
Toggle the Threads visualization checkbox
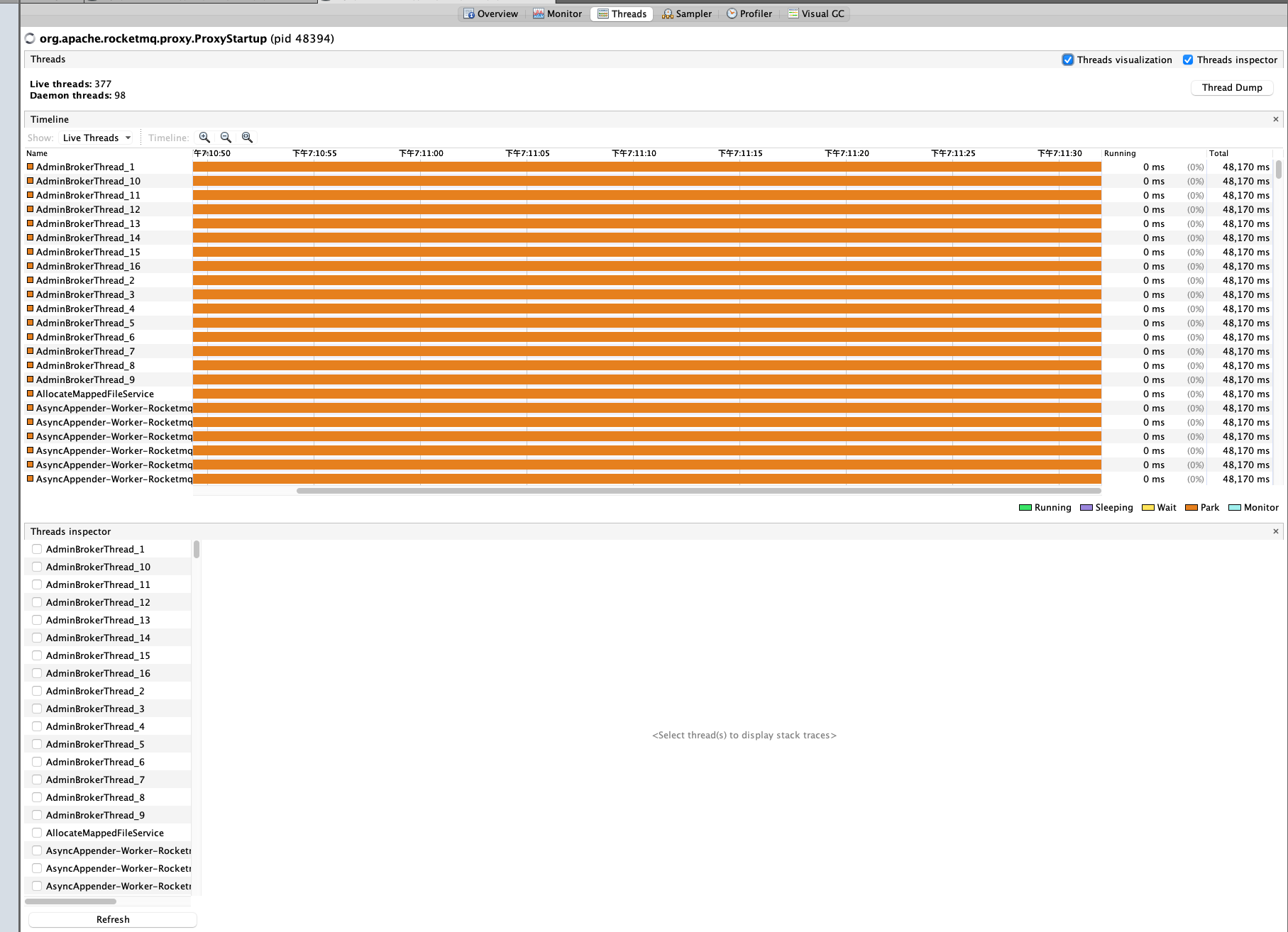[x=1067, y=60]
